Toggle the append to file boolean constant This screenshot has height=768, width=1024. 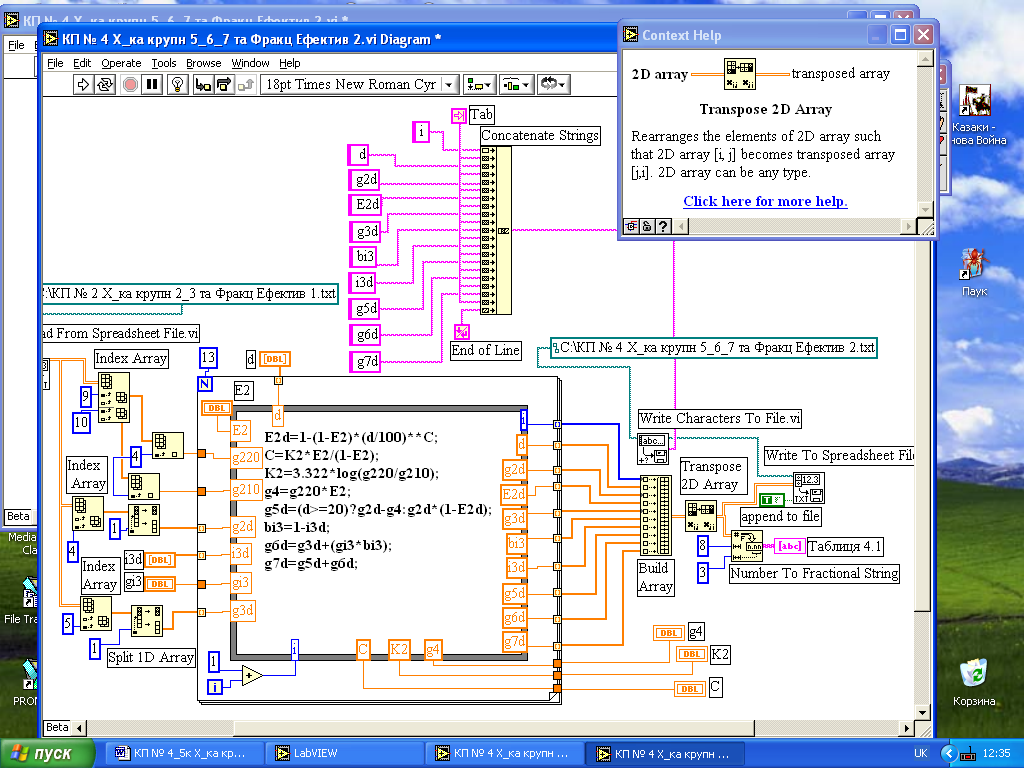coord(771,500)
